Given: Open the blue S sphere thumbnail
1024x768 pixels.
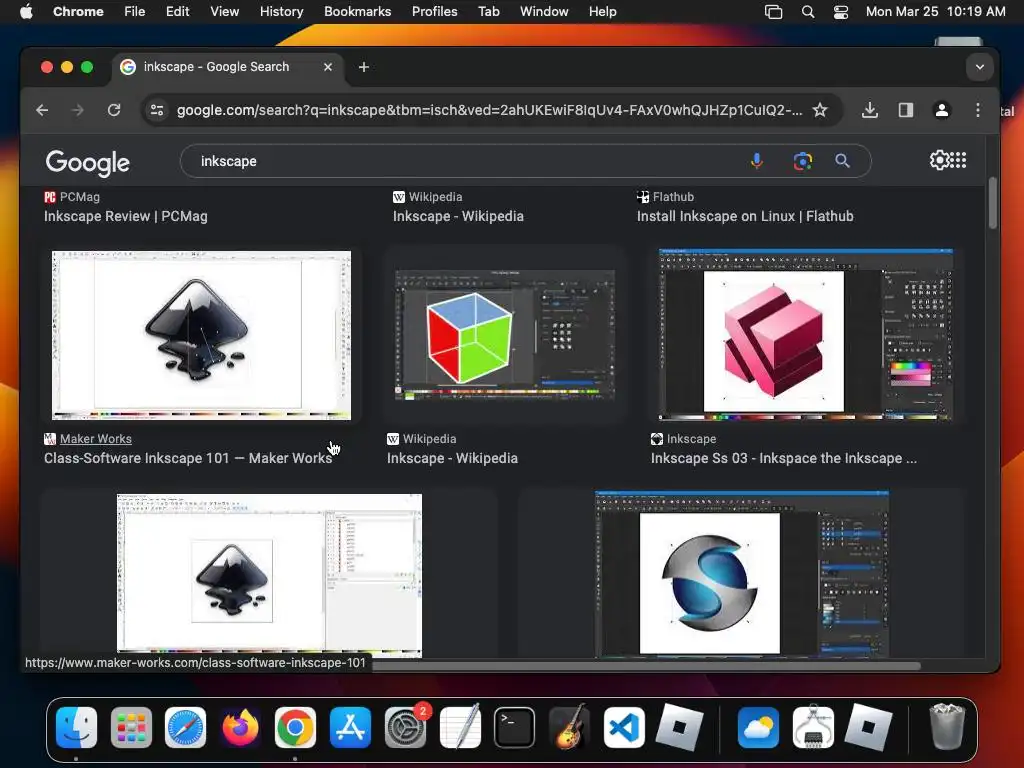Looking at the screenshot, I should click(741, 574).
